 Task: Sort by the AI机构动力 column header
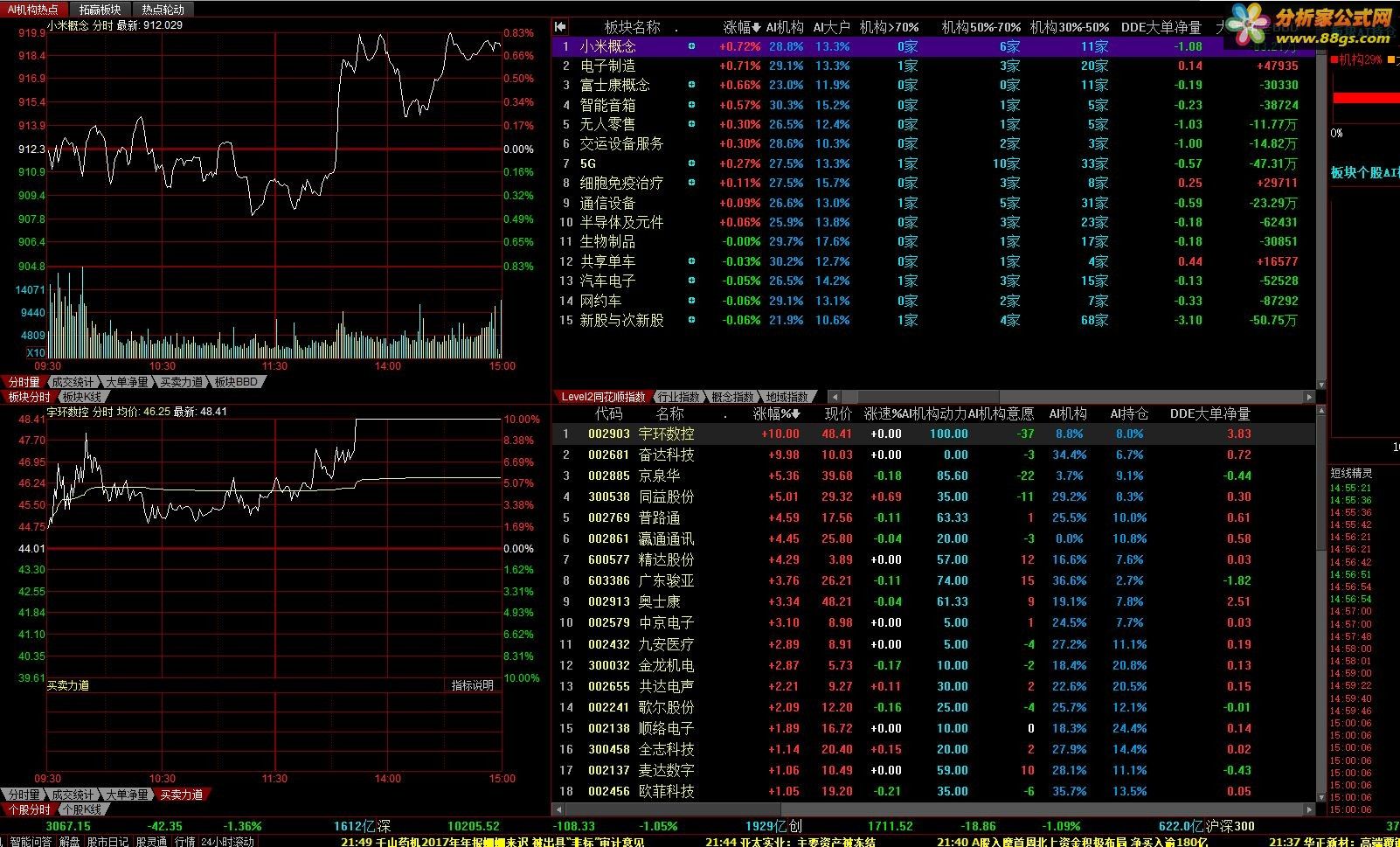tap(933, 413)
